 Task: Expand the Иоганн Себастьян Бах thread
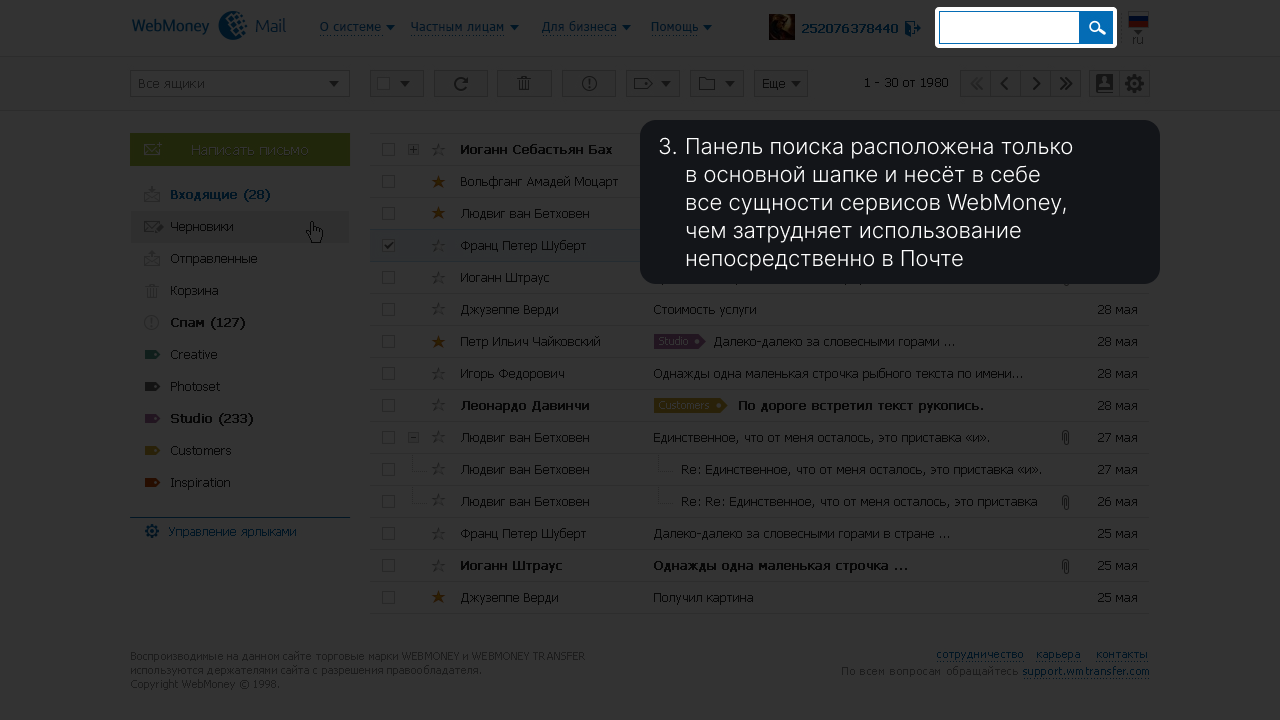pos(414,149)
